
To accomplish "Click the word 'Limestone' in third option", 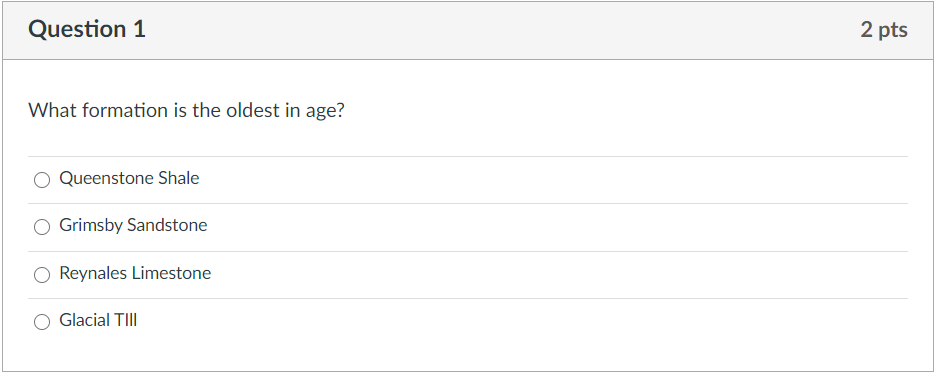I will (x=171, y=273).
